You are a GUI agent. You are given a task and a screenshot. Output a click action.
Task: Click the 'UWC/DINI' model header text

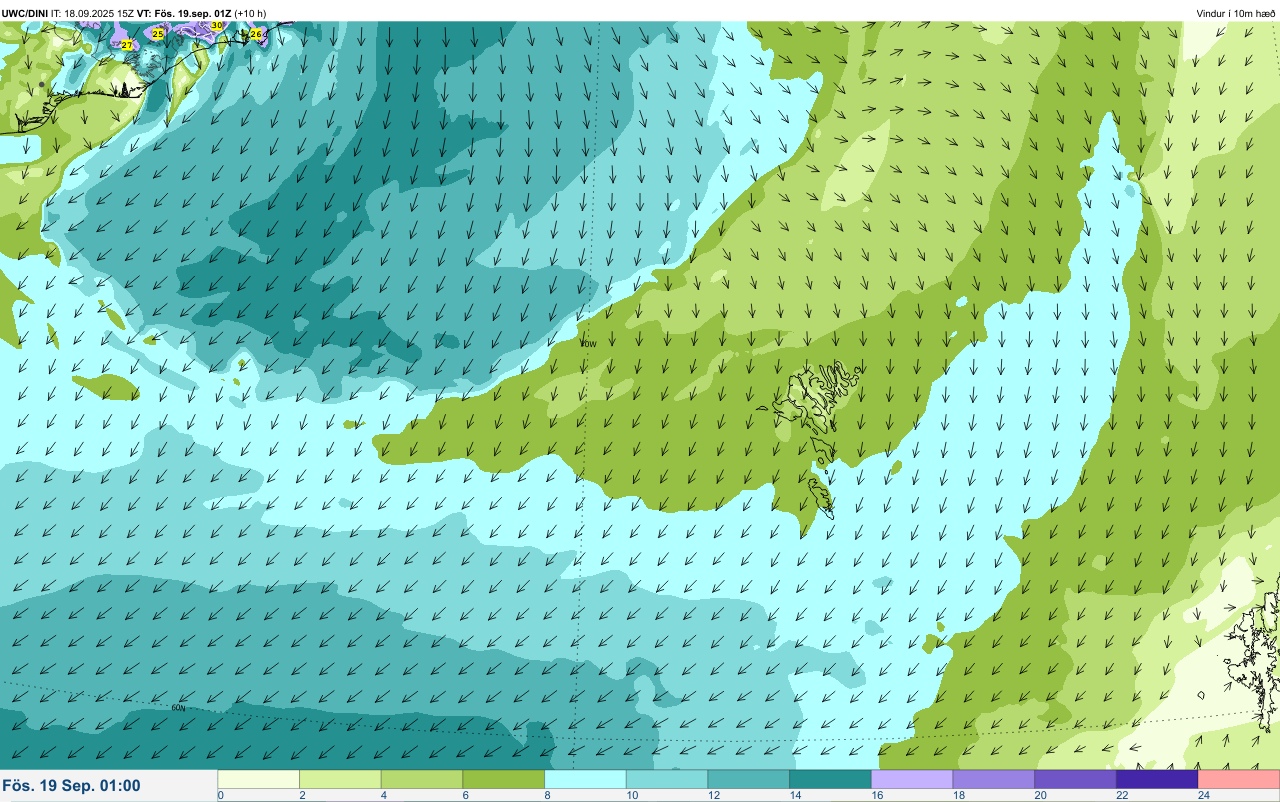coord(25,13)
